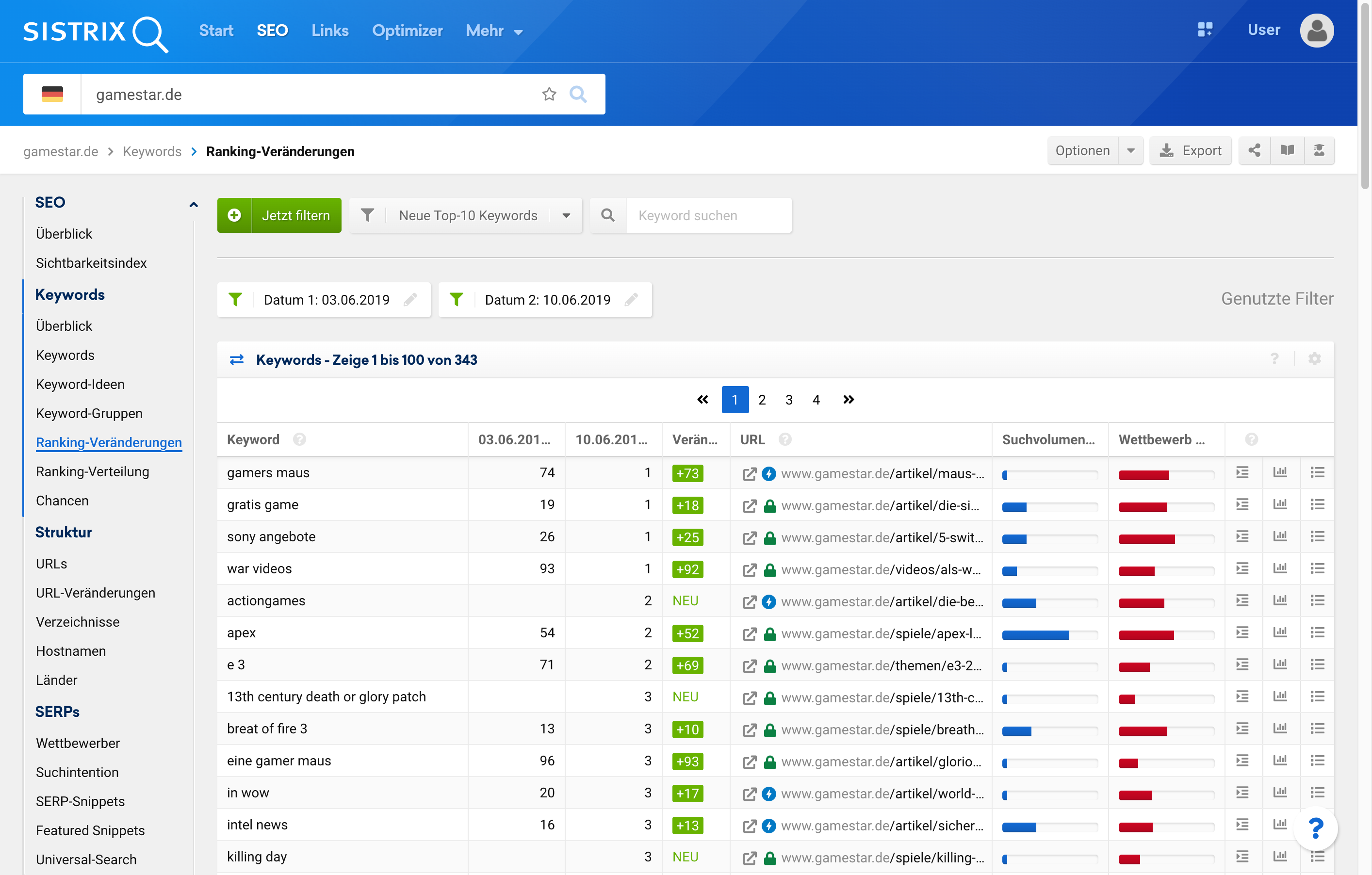The height and width of the screenshot is (875, 1372).
Task: Click the settings/grid icon top right
Action: point(1204,29)
